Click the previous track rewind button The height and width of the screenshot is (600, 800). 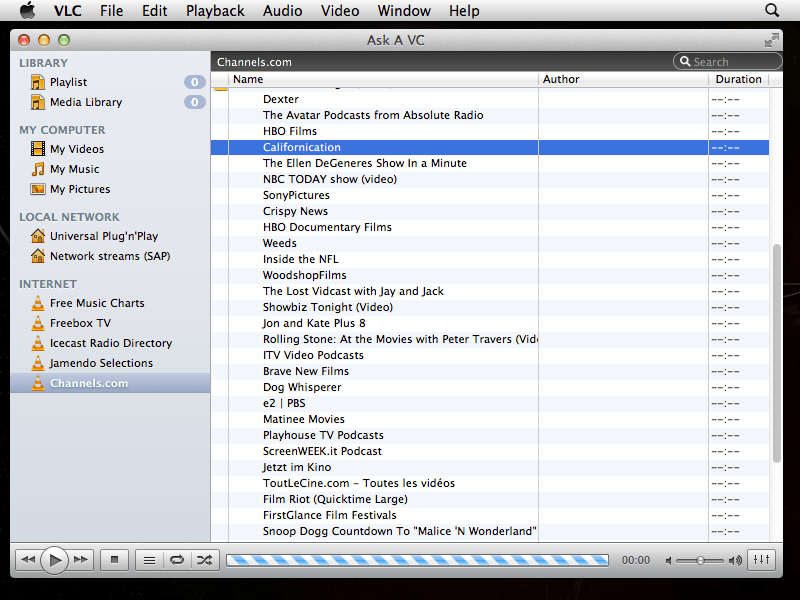point(28,560)
